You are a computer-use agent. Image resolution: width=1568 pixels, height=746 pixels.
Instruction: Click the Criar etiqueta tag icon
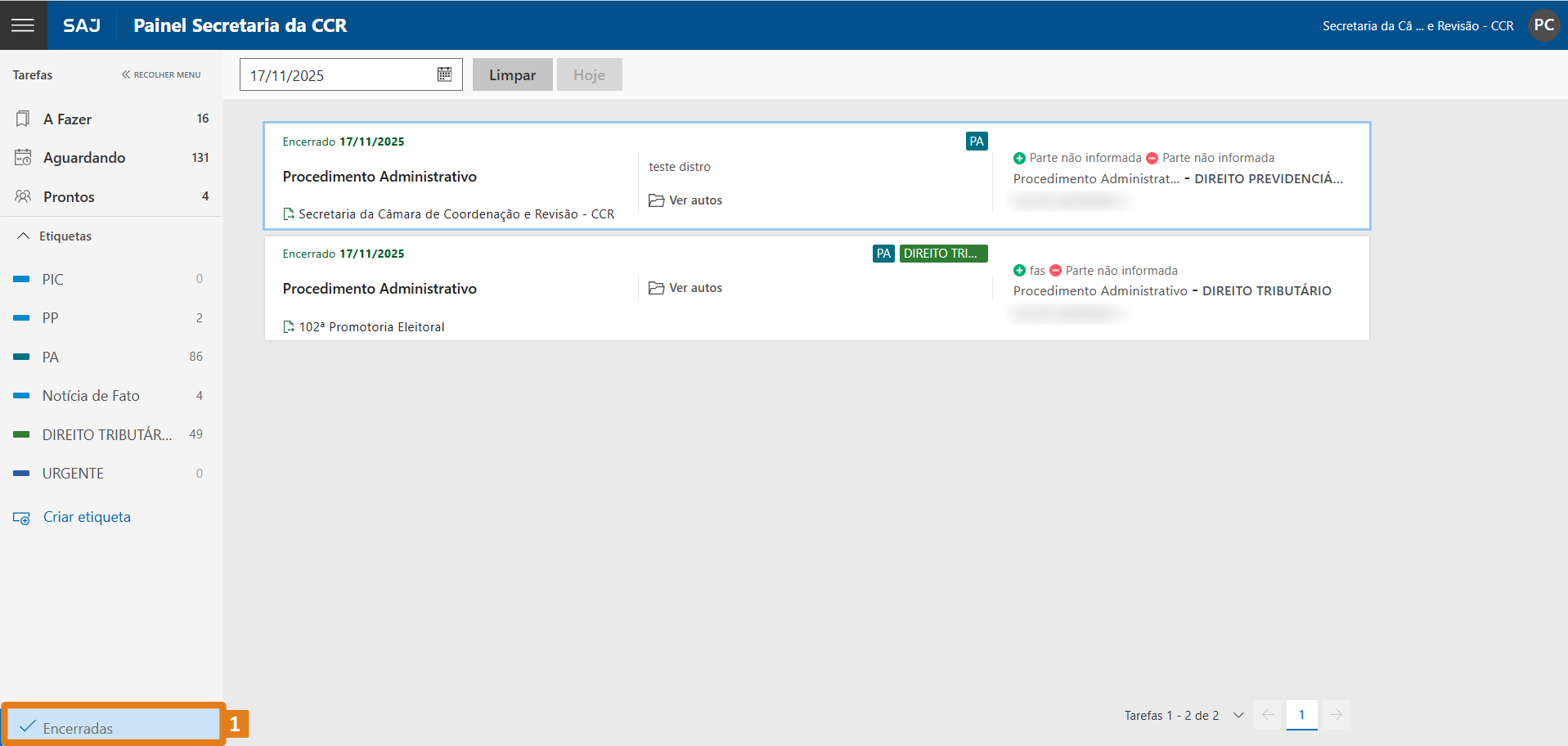point(21,518)
